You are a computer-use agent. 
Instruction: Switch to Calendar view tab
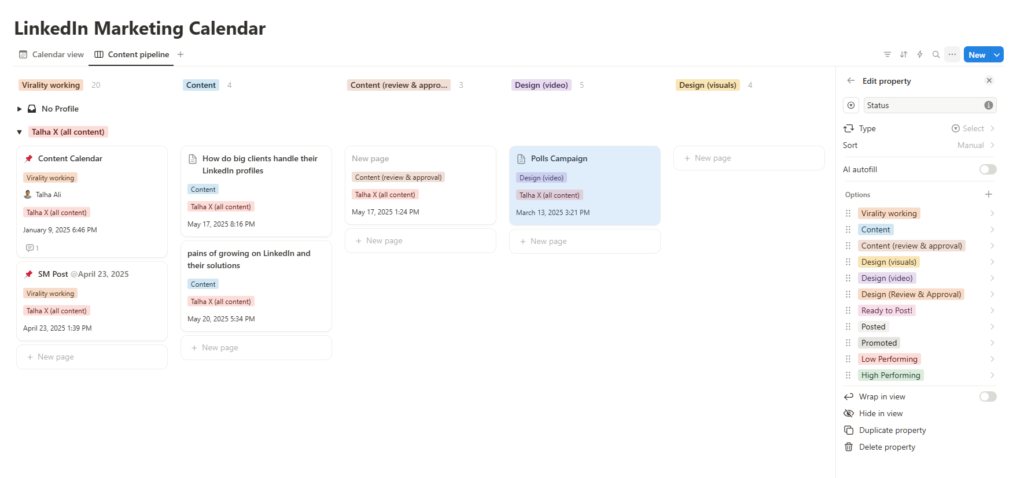[x=51, y=54]
